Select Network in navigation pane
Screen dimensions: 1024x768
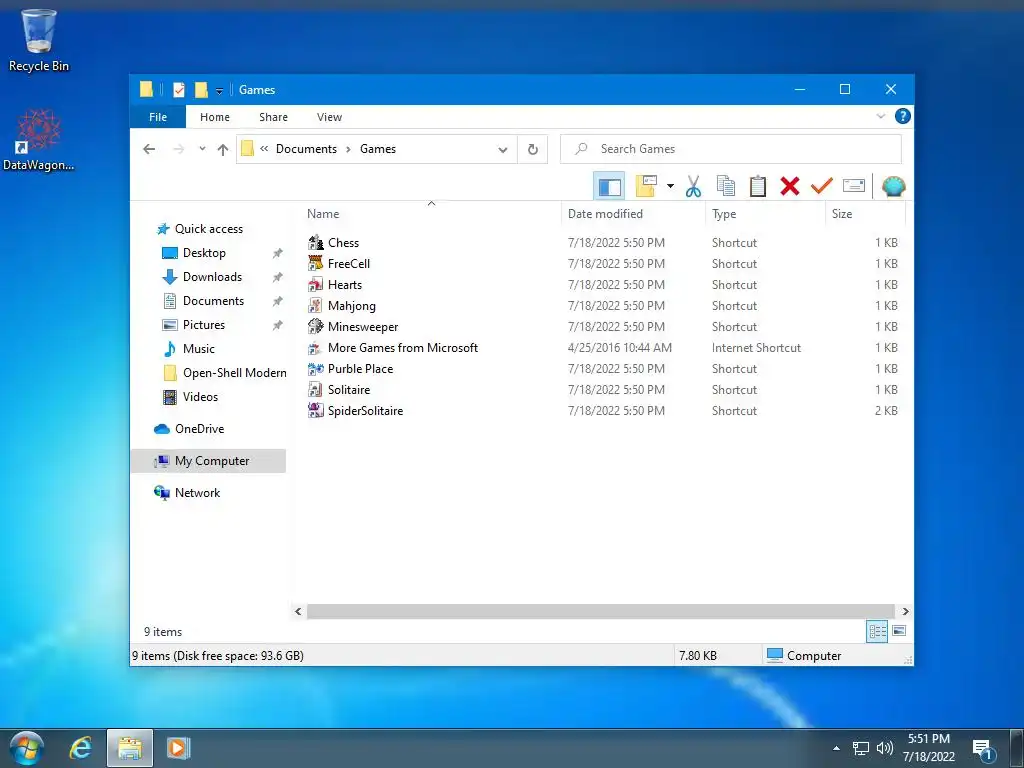(197, 493)
